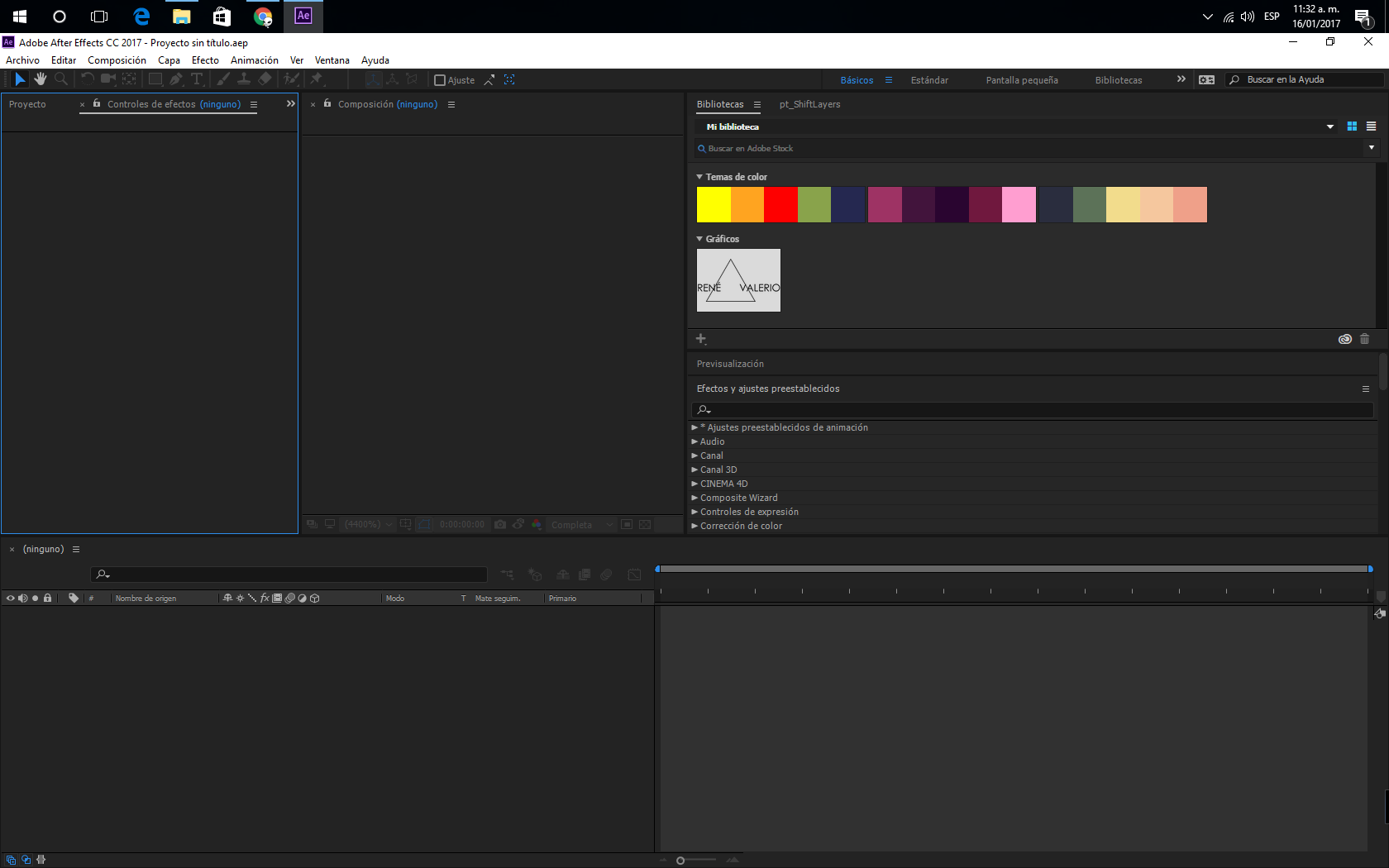
Task: Click the label tag column header in timeline
Action: click(x=74, y=598)
